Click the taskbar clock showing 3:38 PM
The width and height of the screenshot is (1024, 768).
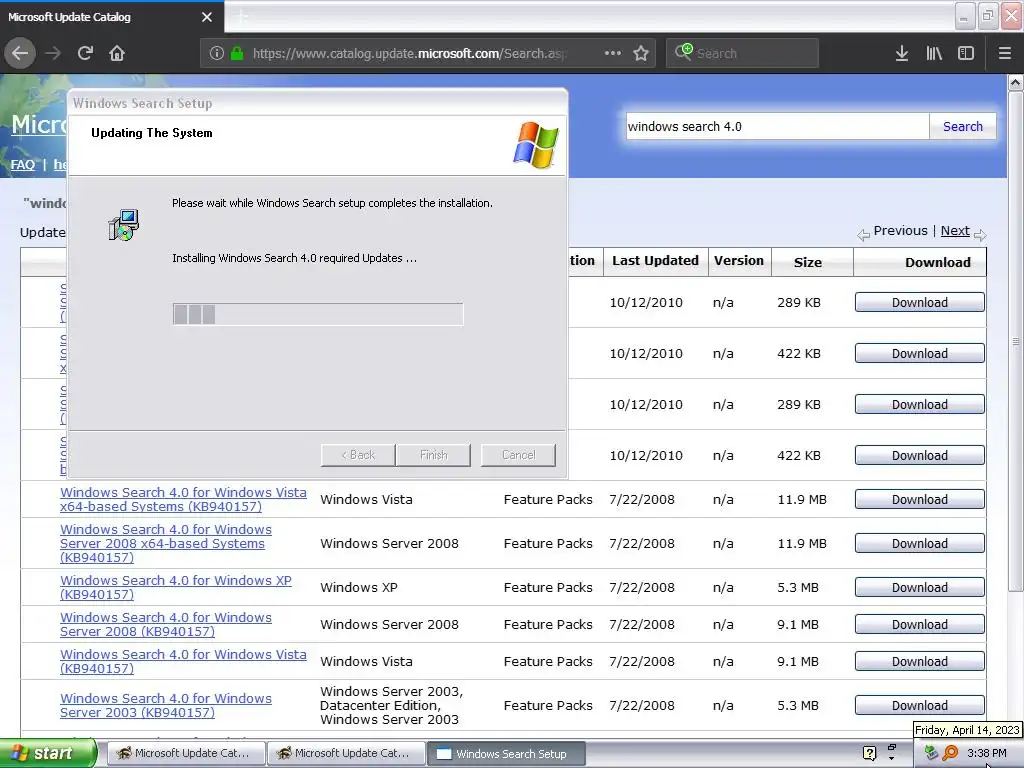(x=987, y=753)
